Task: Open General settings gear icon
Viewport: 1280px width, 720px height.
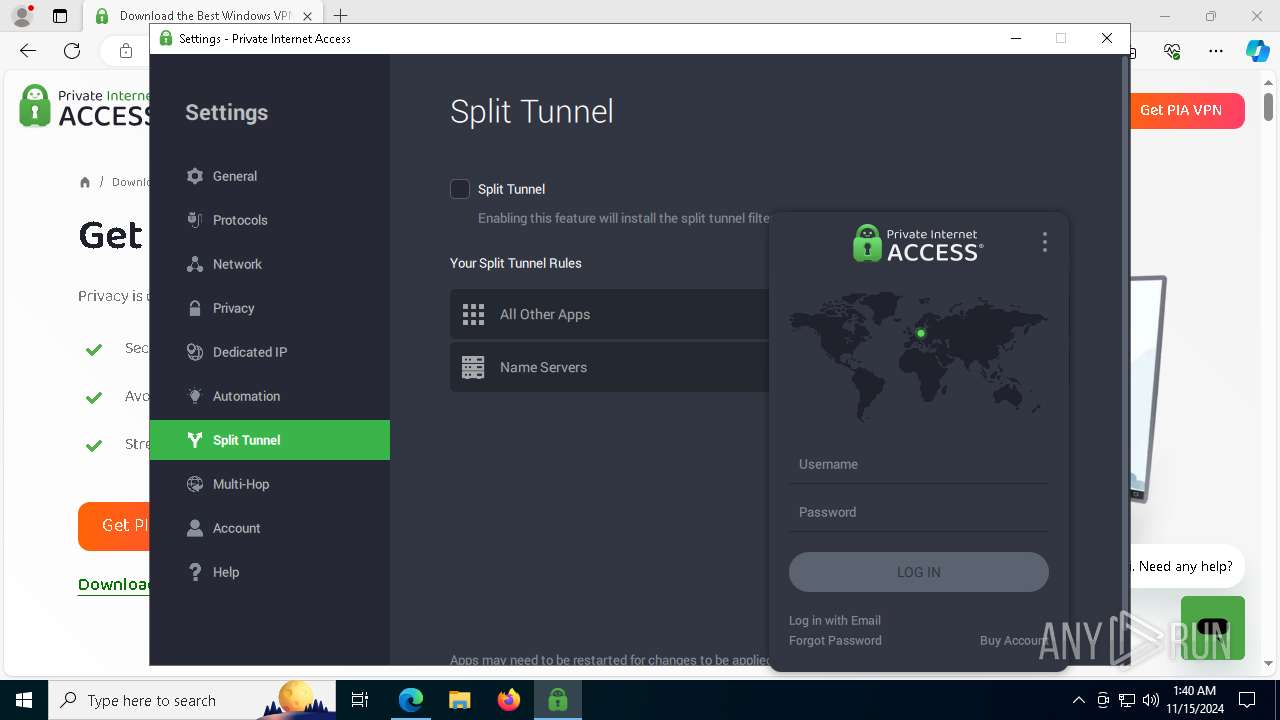Action: click(x=195, y=176)
